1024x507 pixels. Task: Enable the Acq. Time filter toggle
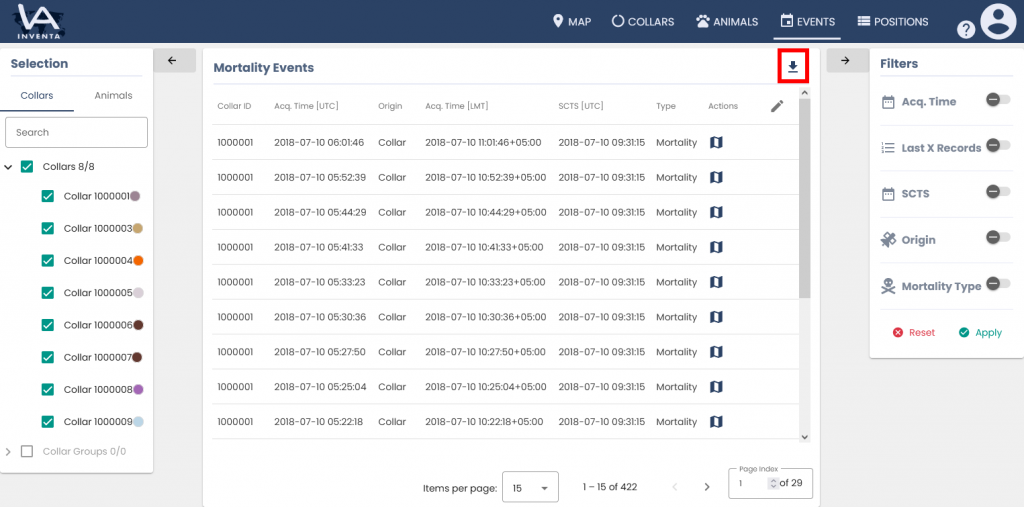[x=997, y=100]
